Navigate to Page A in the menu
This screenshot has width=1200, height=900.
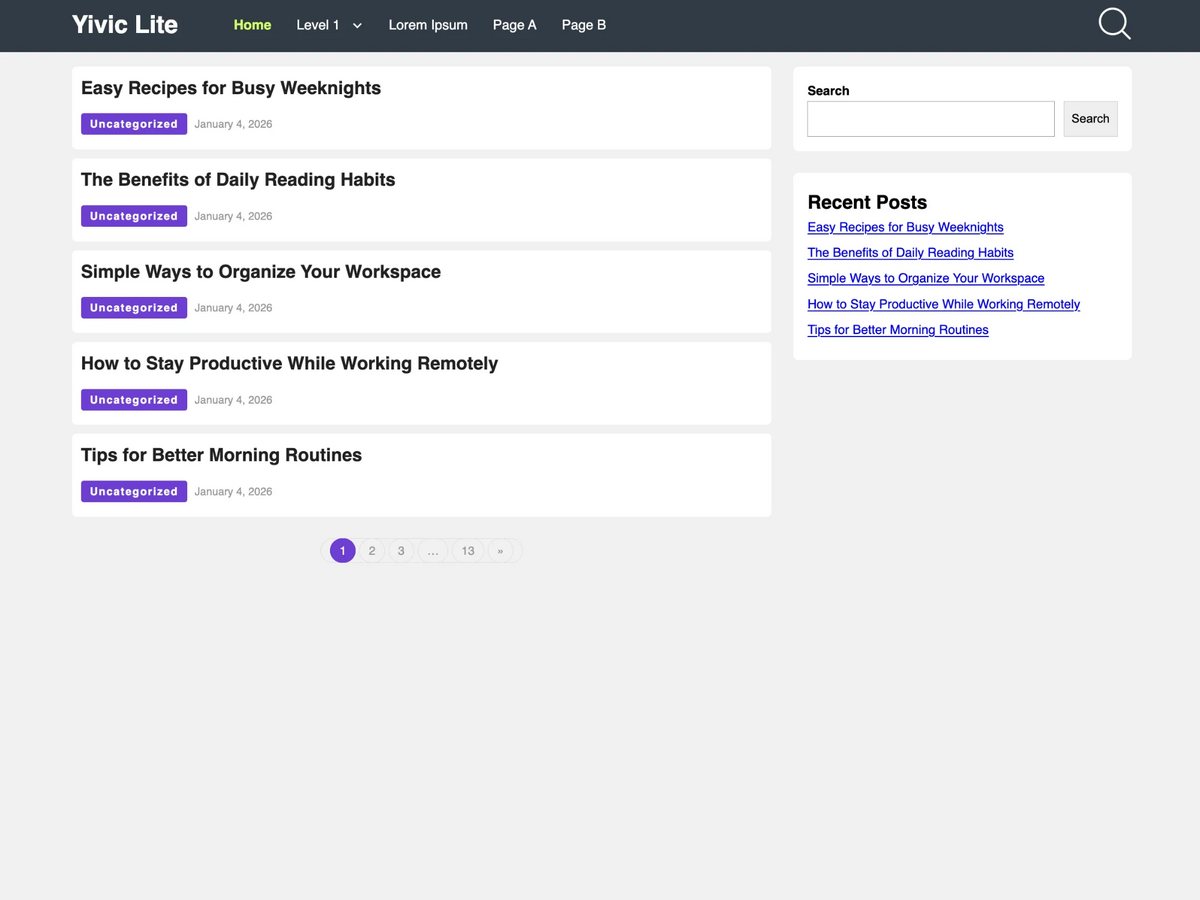(514, 25)
